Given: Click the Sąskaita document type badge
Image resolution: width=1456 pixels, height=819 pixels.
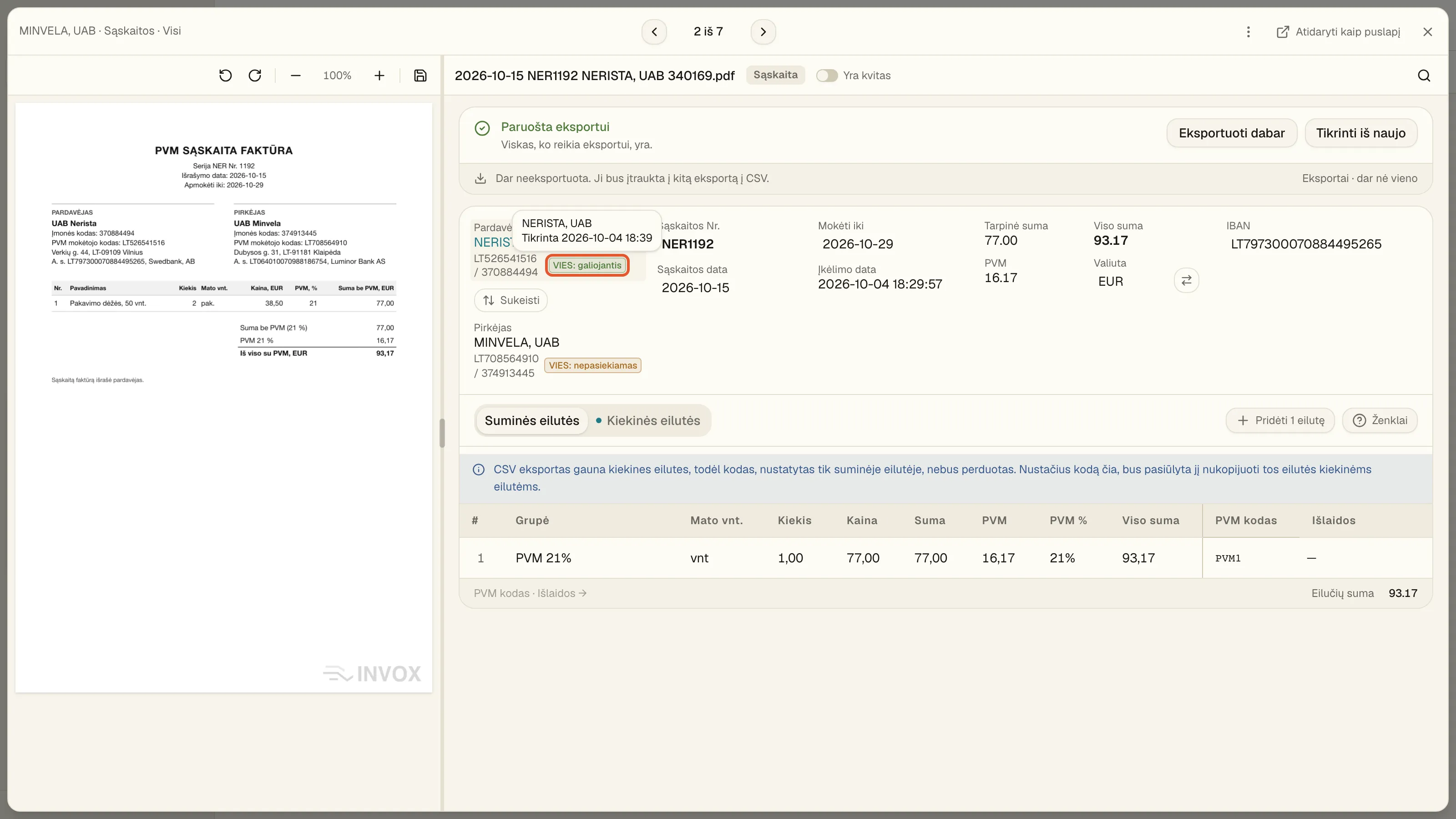Looking at the screenshot, I should [775, 75].
